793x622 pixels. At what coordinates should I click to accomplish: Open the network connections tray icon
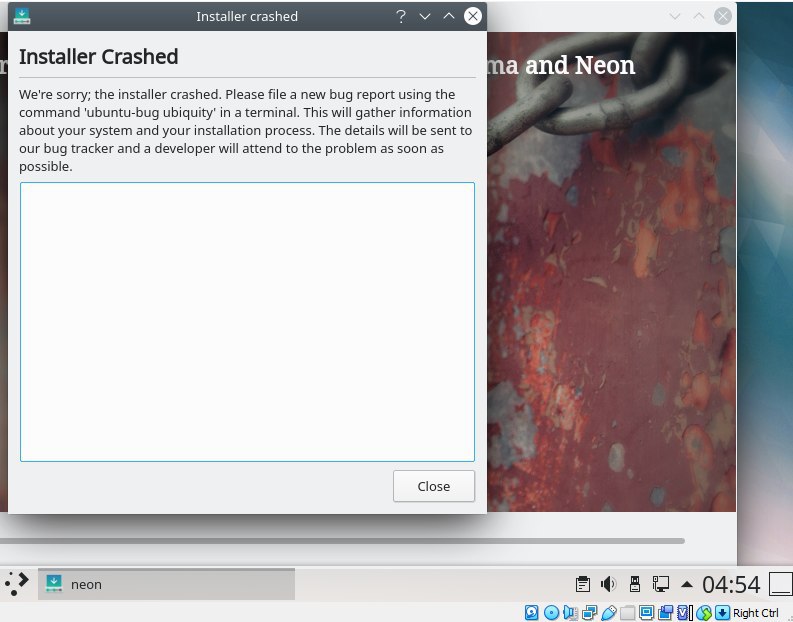pos(660,584)
